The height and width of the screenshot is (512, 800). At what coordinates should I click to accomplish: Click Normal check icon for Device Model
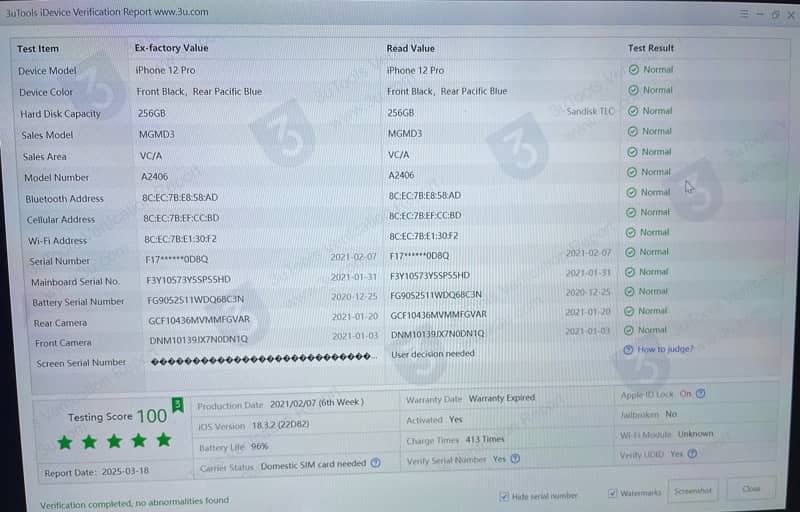pyautogui.click(x=634, y=69)
